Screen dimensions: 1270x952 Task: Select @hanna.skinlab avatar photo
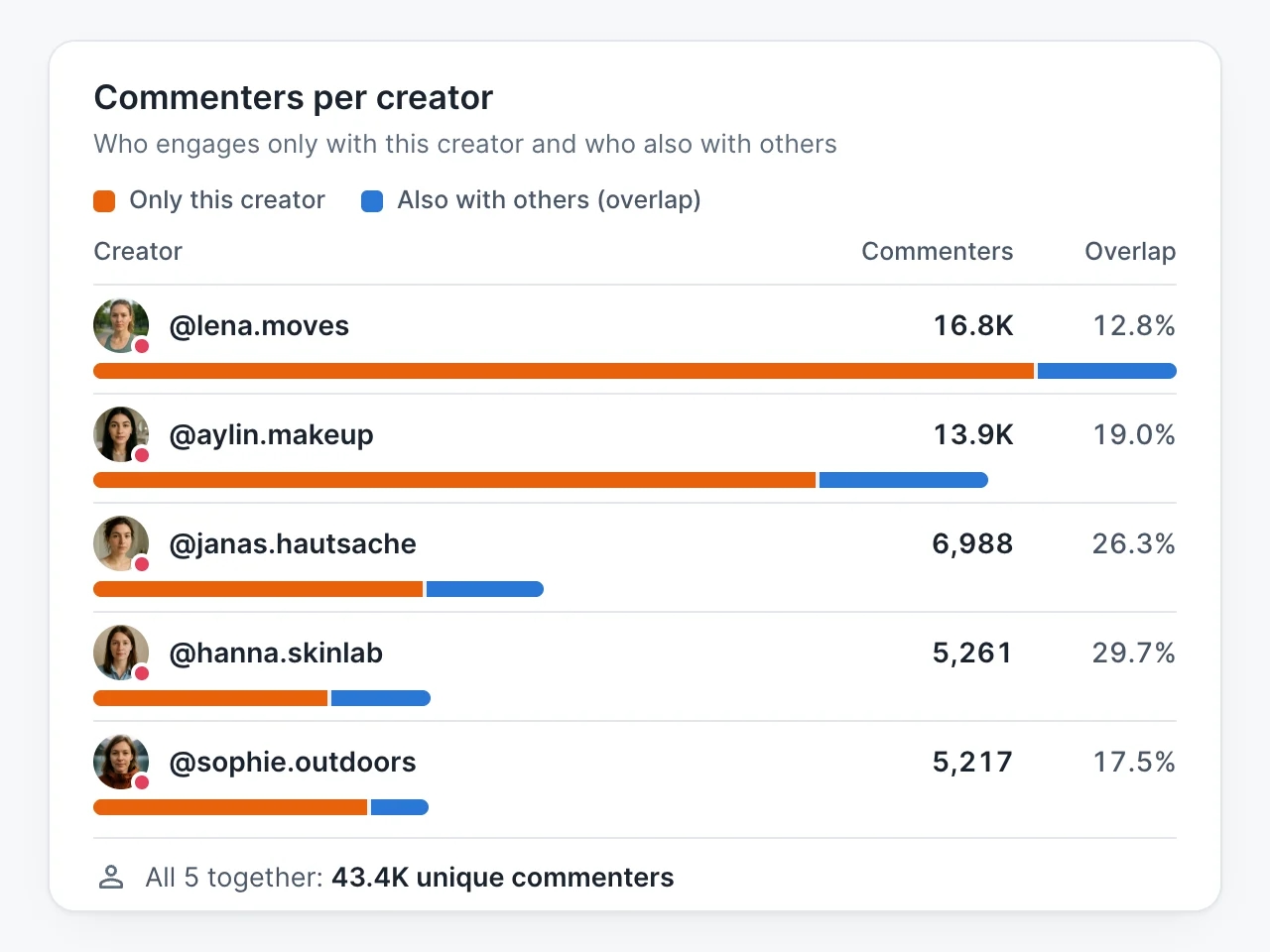pos(121,653)
